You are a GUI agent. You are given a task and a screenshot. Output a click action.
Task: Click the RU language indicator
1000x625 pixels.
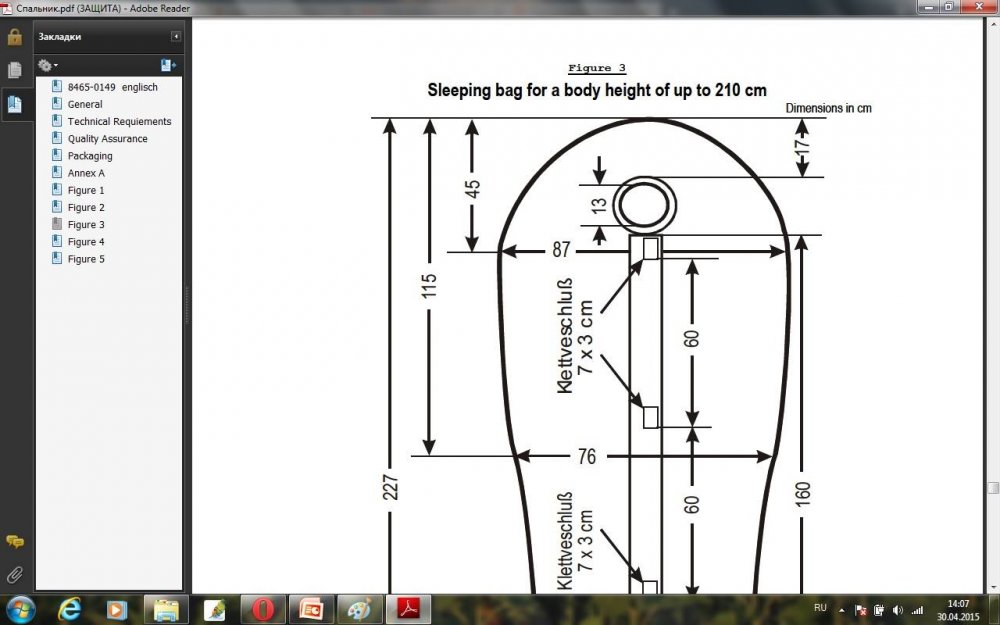820,608
